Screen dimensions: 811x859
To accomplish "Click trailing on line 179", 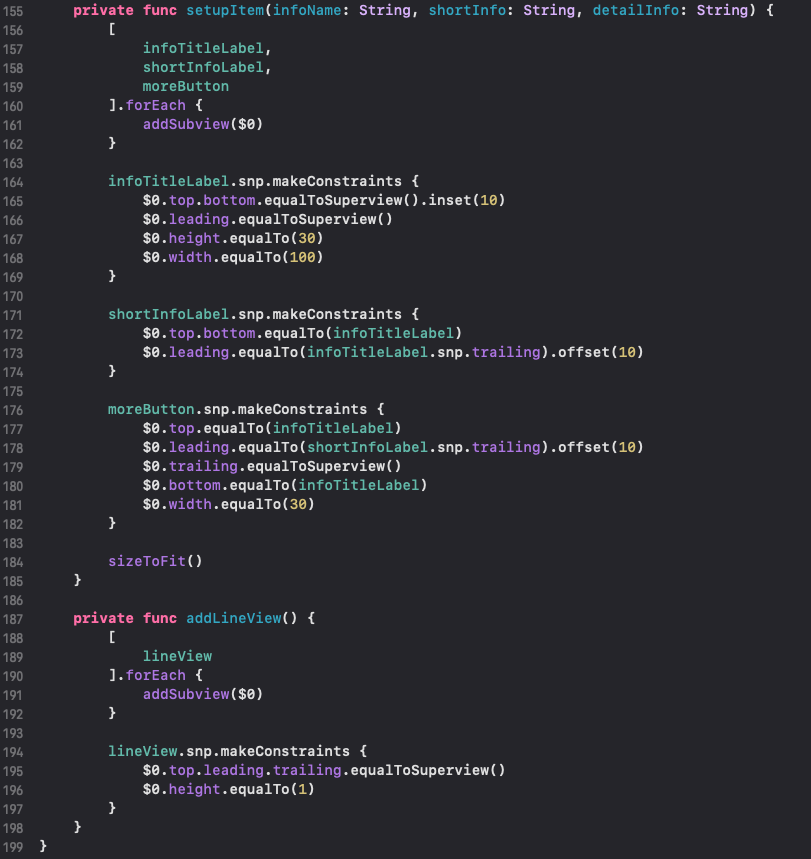I will (203, 466).
